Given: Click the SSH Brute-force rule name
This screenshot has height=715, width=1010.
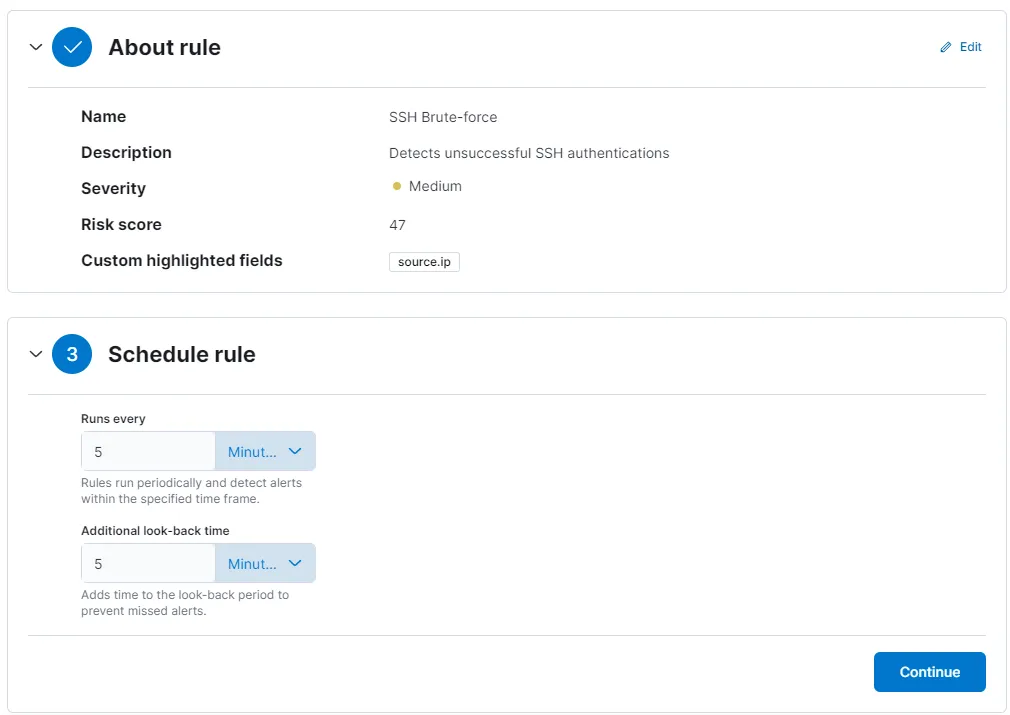Looking at the screenshot, I should (x=443, y=117).
